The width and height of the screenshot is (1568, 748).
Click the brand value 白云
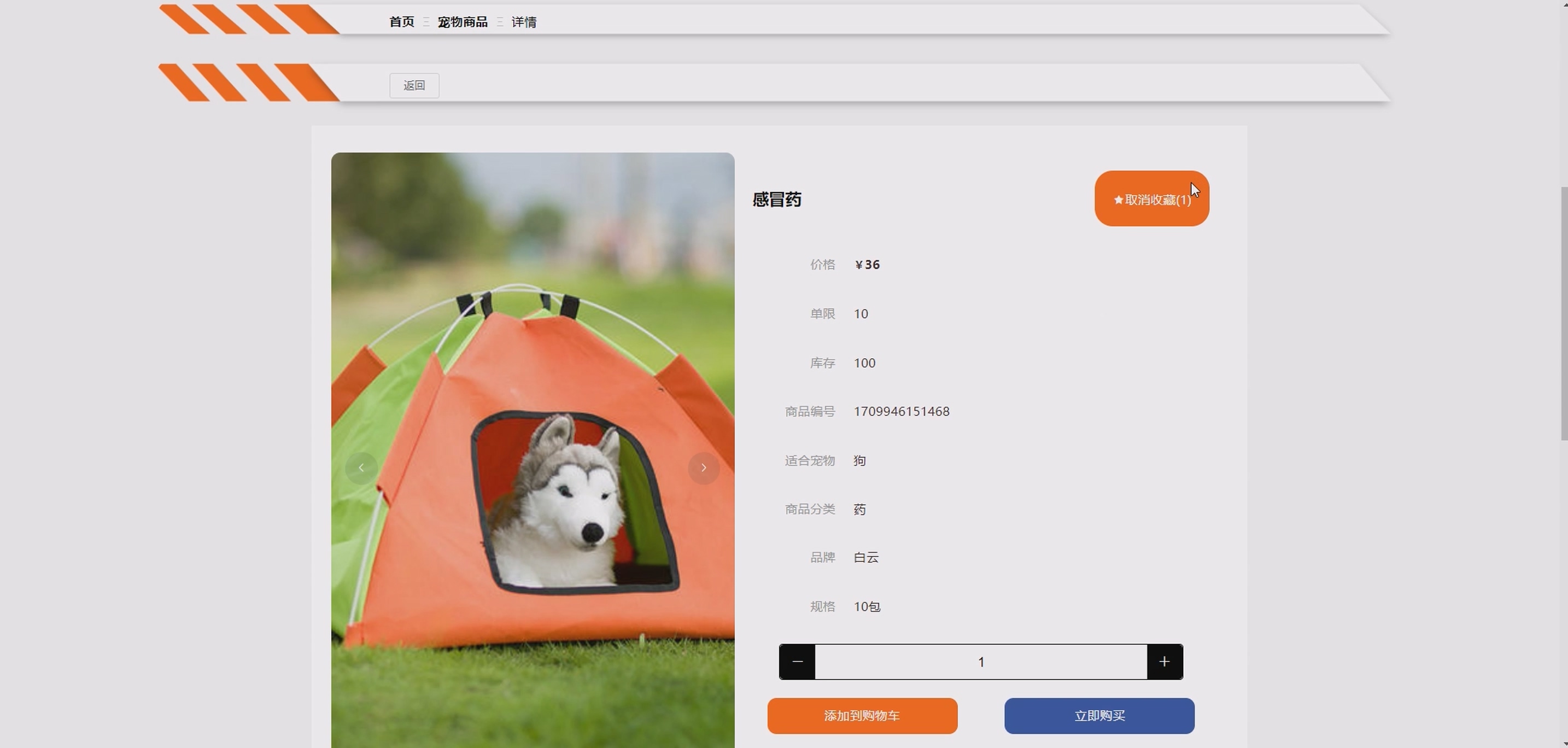click(x=865, y=558)
